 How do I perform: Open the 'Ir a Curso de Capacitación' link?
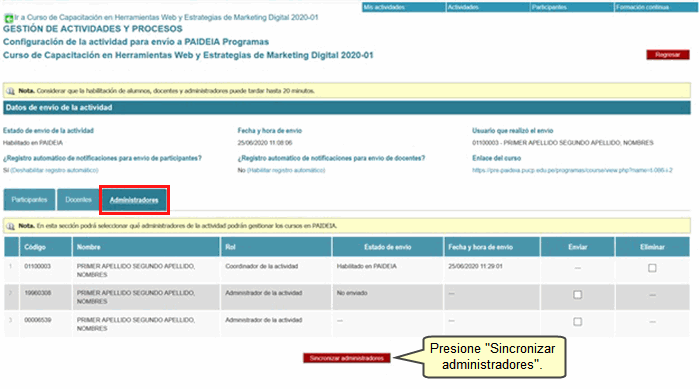pyautogui.click(x=166, y=17)
